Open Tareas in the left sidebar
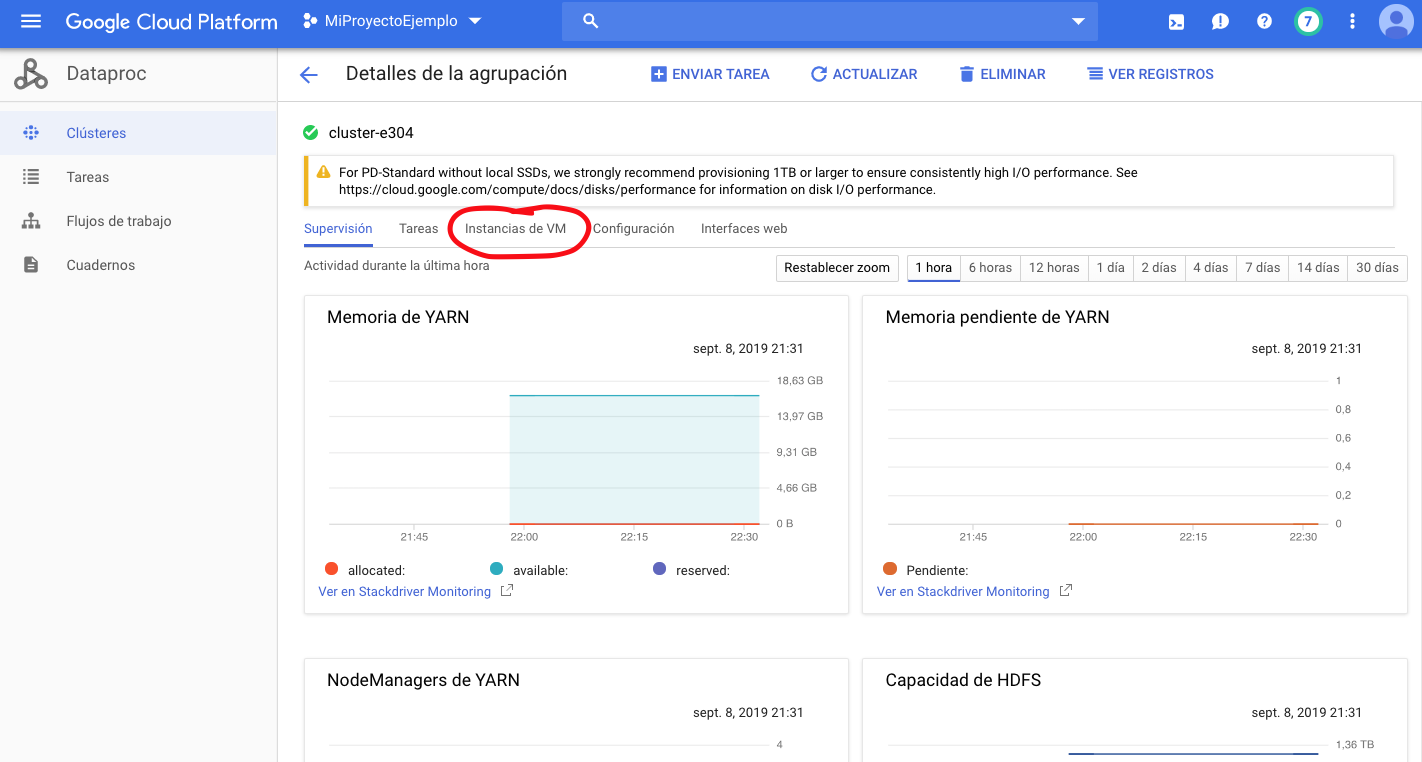Screen dimensions: 1422x762 tap(138, 177)
